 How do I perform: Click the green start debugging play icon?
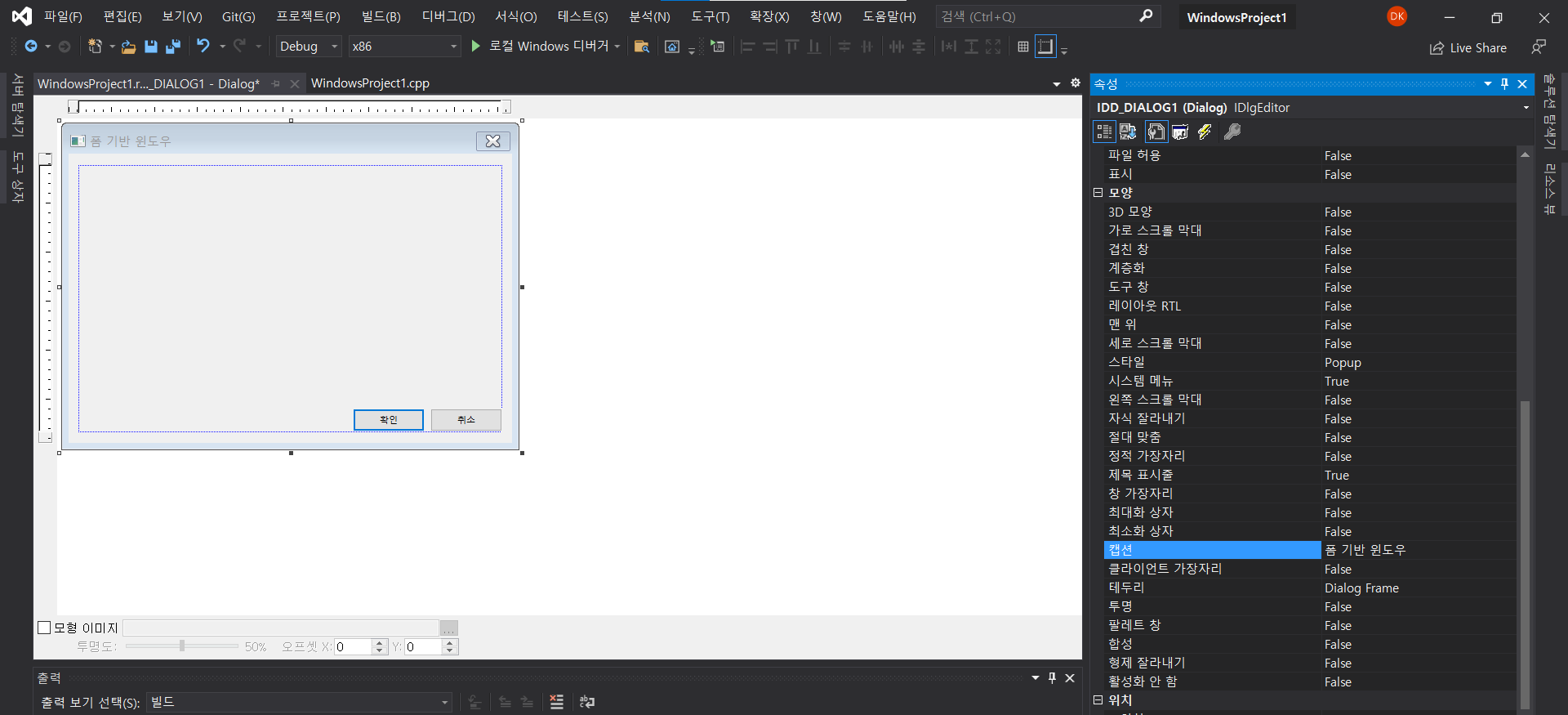(x=475, y=47)
